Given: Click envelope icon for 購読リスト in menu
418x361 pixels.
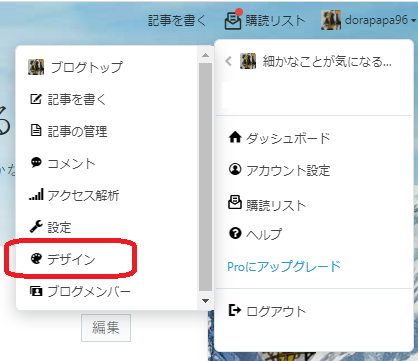Looking at the screenshot, I should 235,202.
